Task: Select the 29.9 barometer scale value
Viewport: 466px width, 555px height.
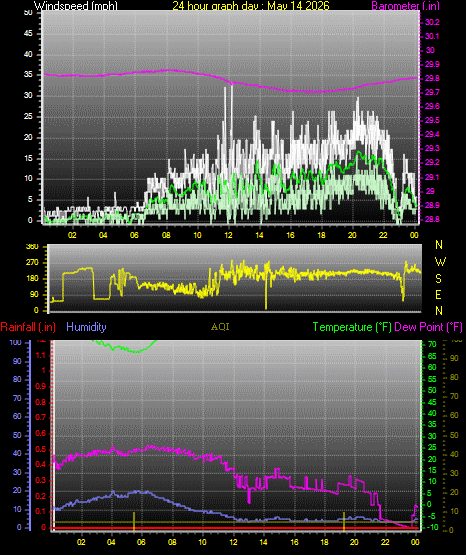Action: point(432,64)
